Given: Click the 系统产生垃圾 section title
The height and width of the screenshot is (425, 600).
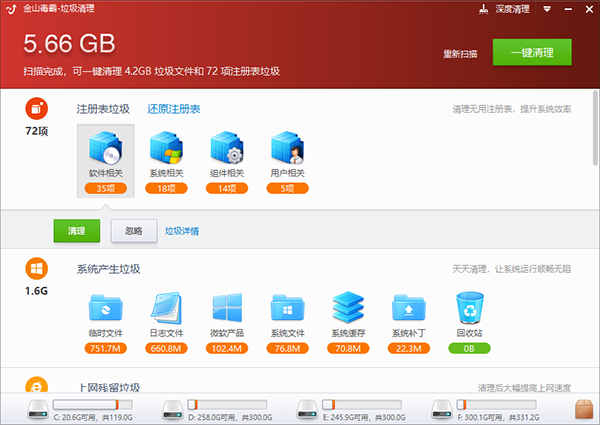Looking at the screenshot, I should point(108,269).
